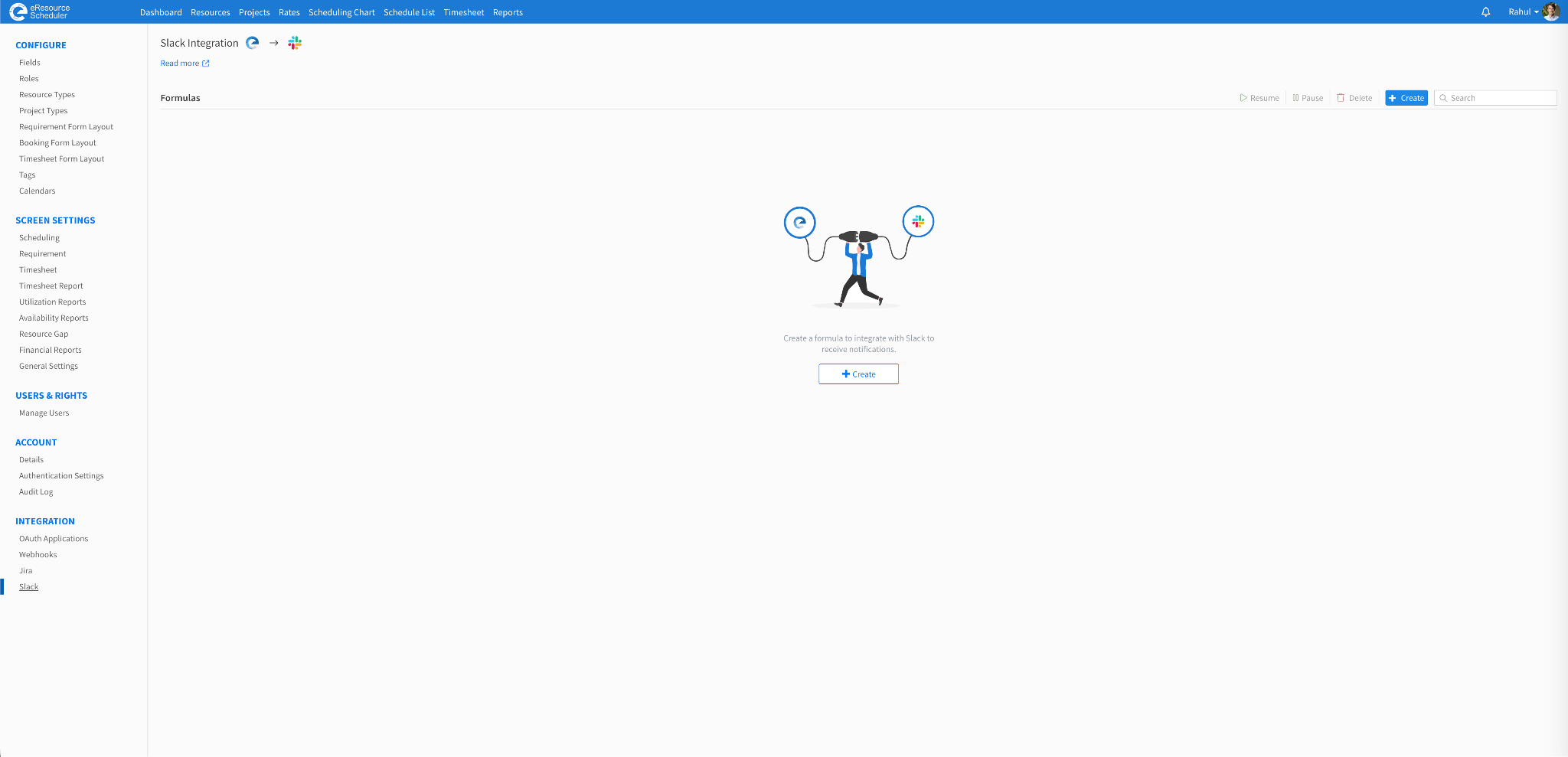
Task: Click the Slack circle icon in illustration
Action: pyautogui.click(x=918, y=222)
